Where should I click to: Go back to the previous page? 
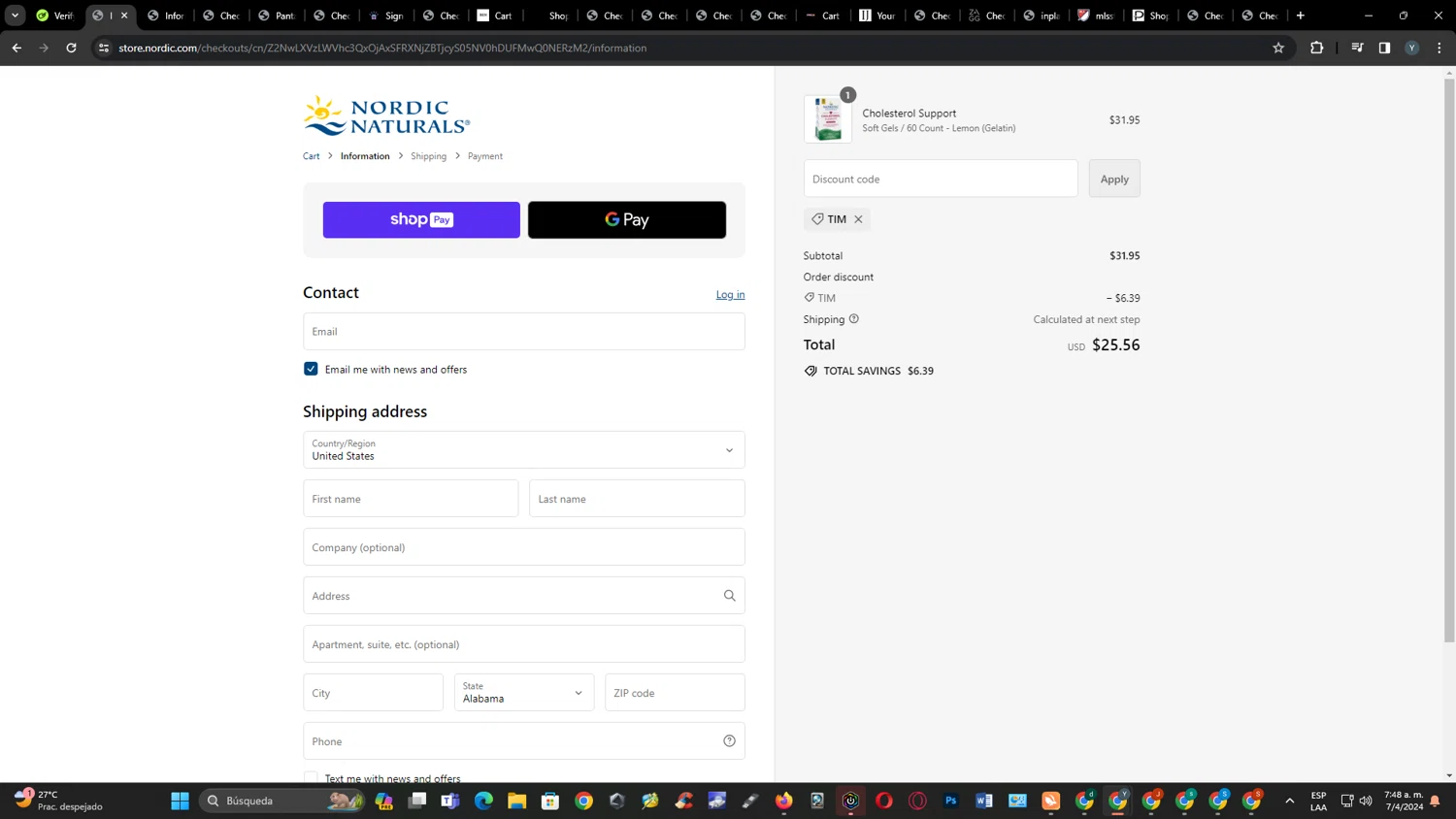pyautogui.click(x=17, y=48)
